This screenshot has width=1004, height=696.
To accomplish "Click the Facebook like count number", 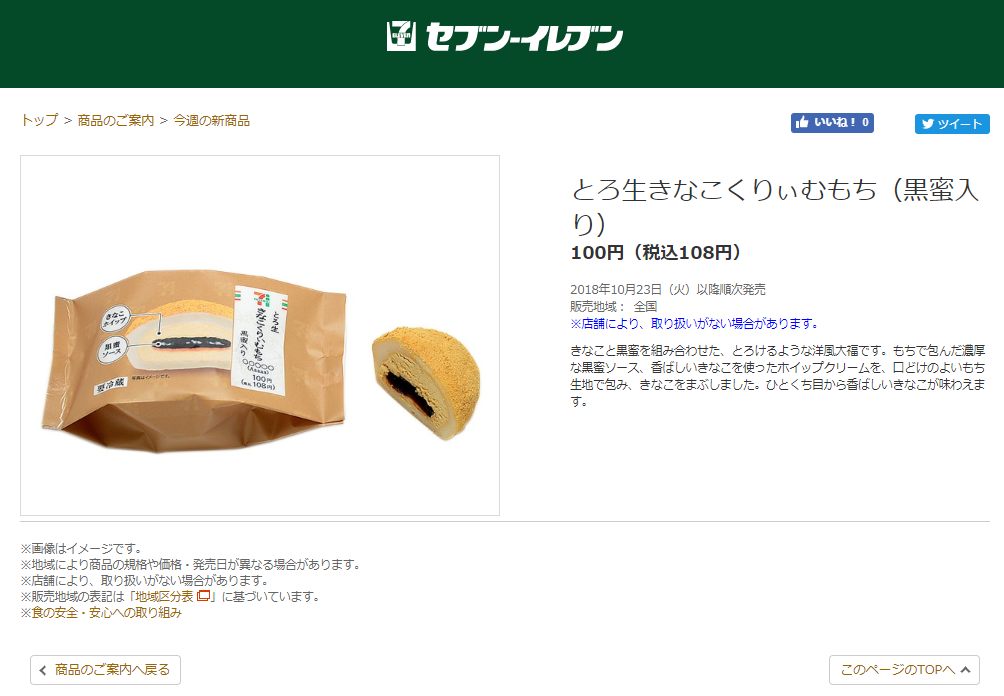I will (865, 122).
